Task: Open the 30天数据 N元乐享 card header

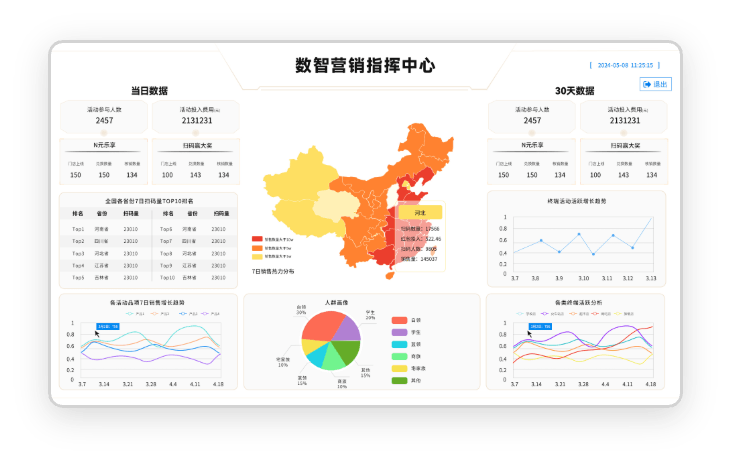Action: (x=531, y=145)
